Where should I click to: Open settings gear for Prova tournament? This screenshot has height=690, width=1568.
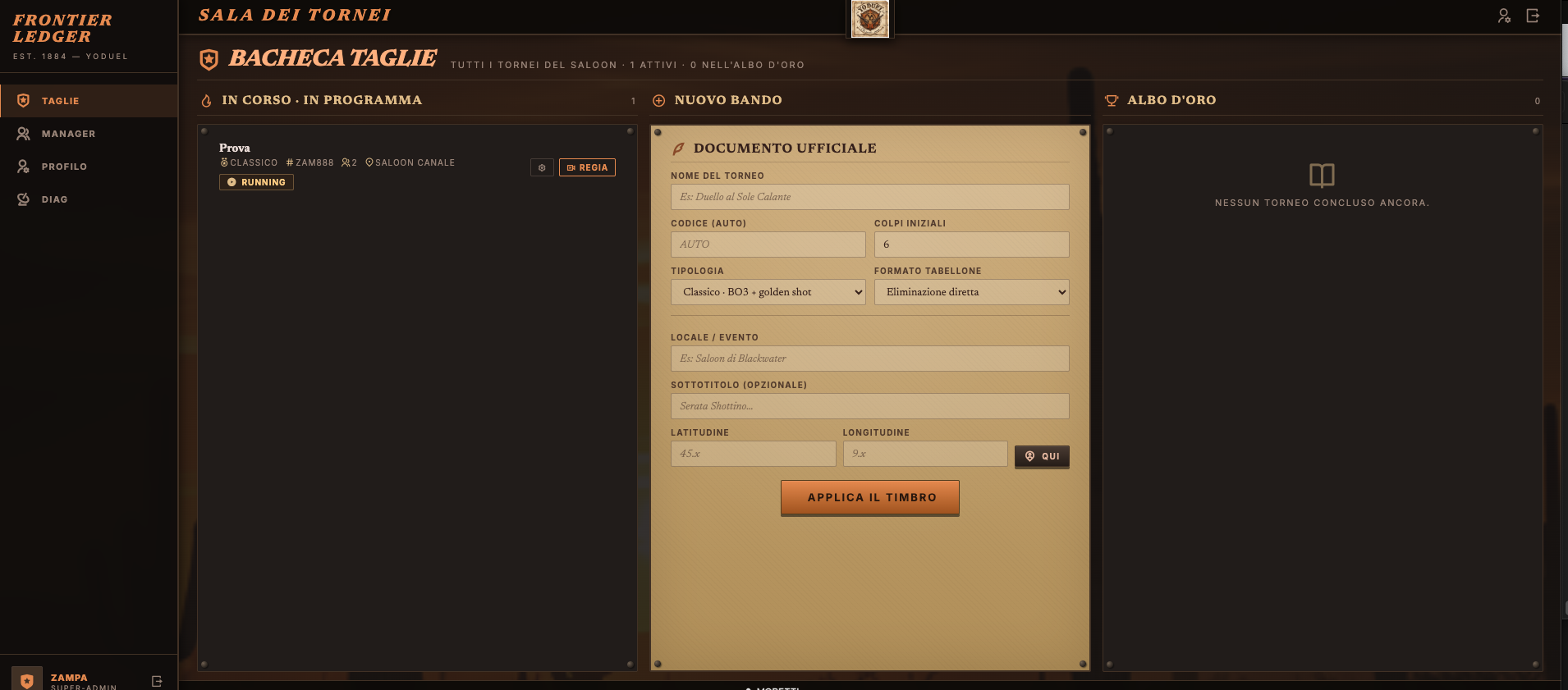point(542,167)
